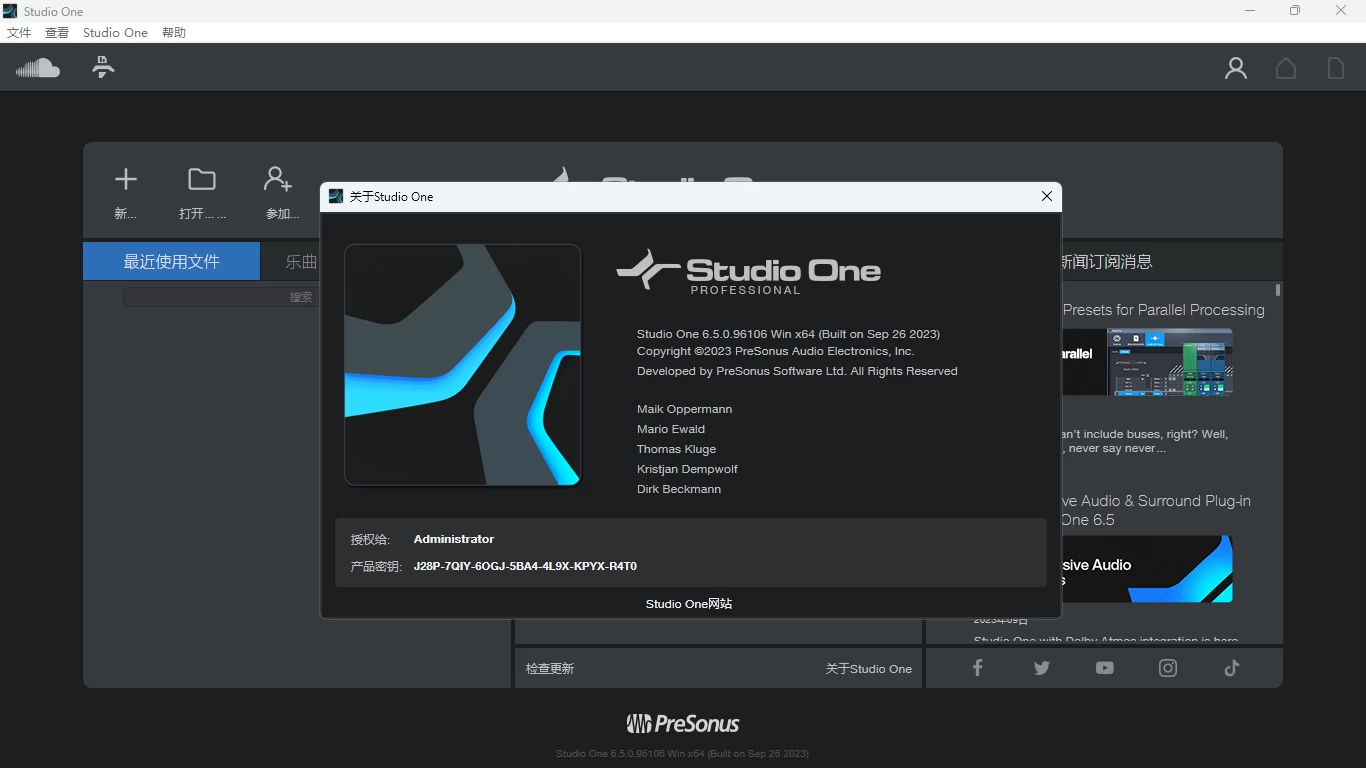
Task: Click the About dialog title bar icon
Action: tap(336, 196)
